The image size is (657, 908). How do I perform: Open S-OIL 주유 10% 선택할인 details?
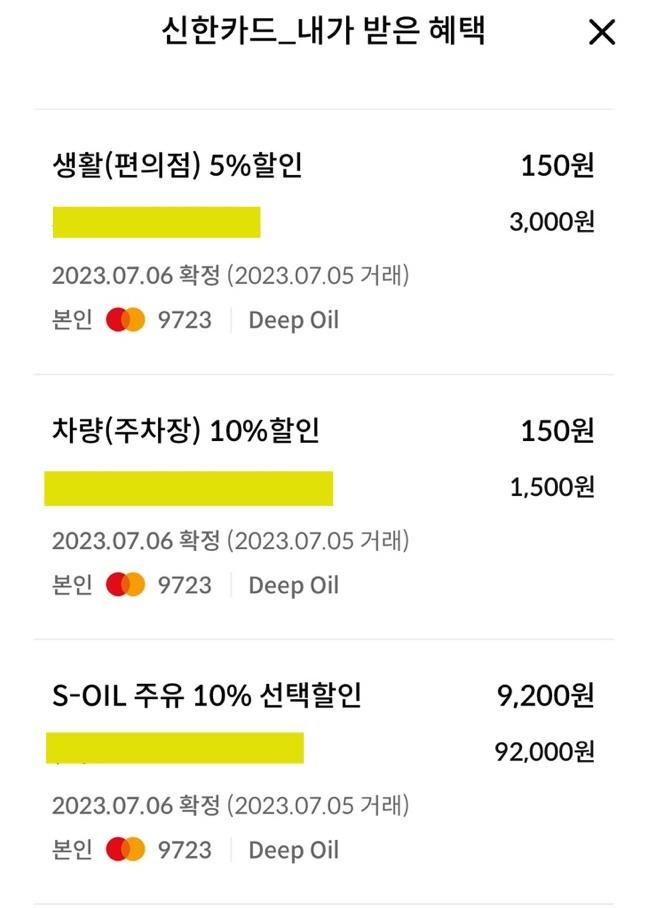(x=207, y=695)
